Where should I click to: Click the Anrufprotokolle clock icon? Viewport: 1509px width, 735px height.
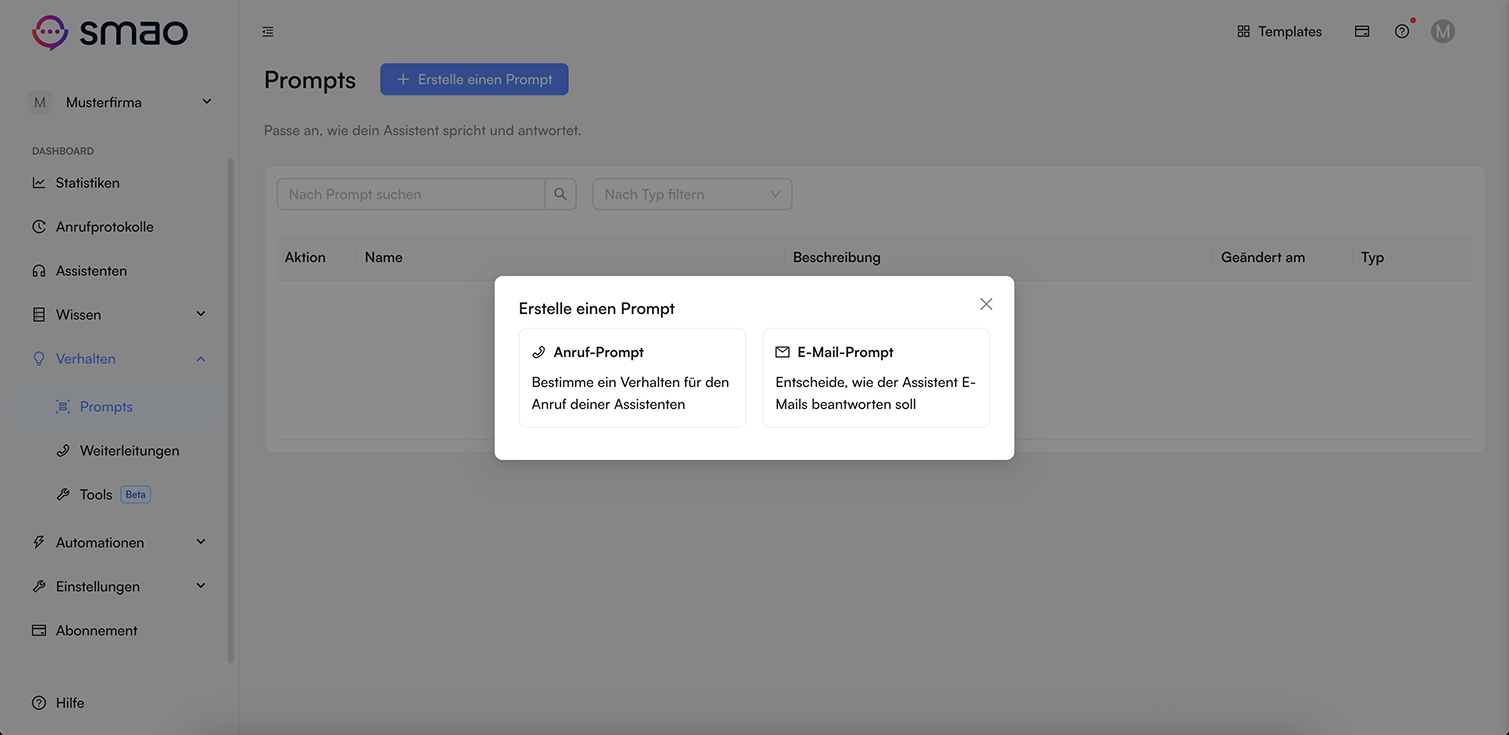pyautogui.click(x=39, y=227)
